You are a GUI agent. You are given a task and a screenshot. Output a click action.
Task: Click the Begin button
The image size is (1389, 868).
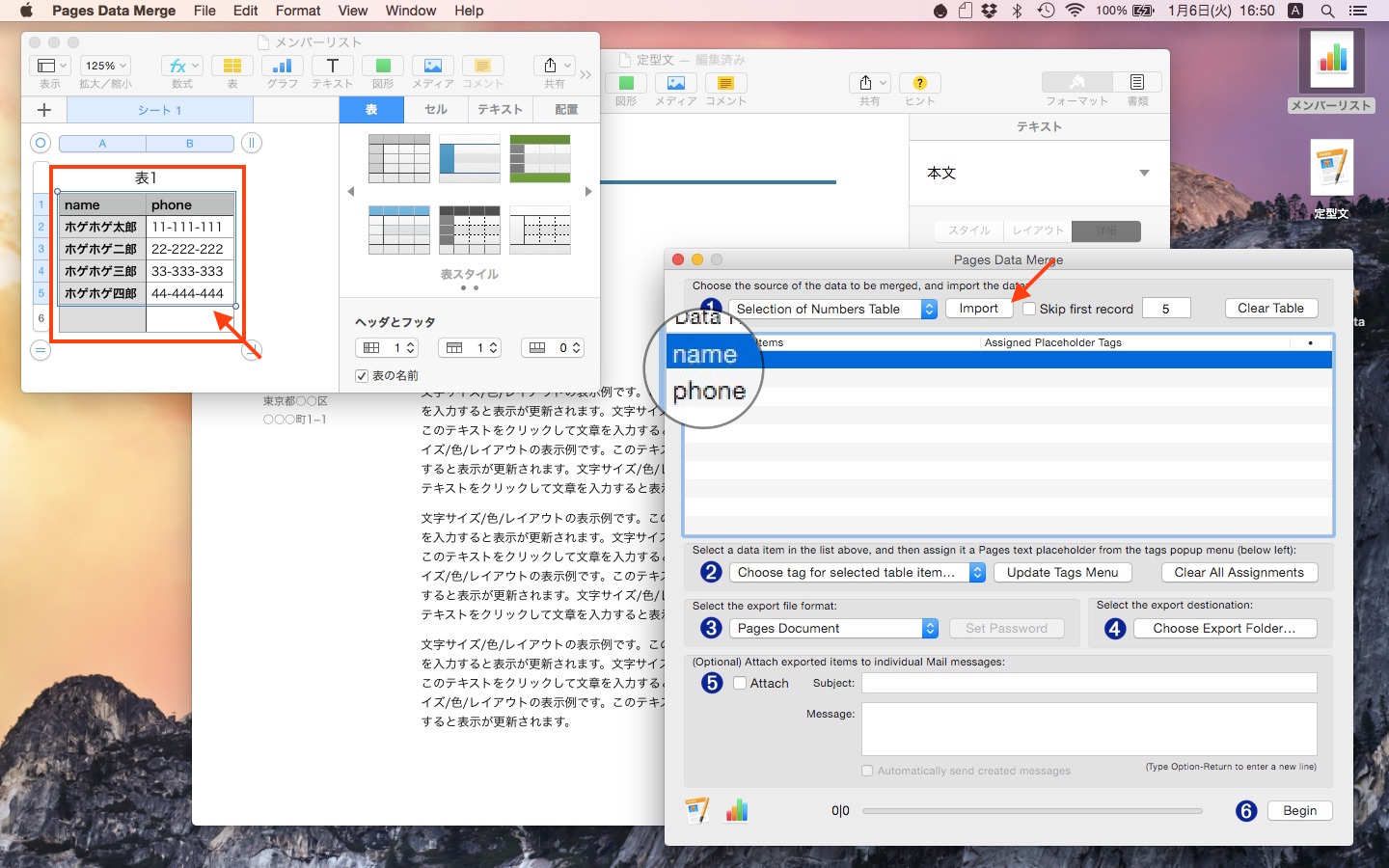coord(1300,811)
